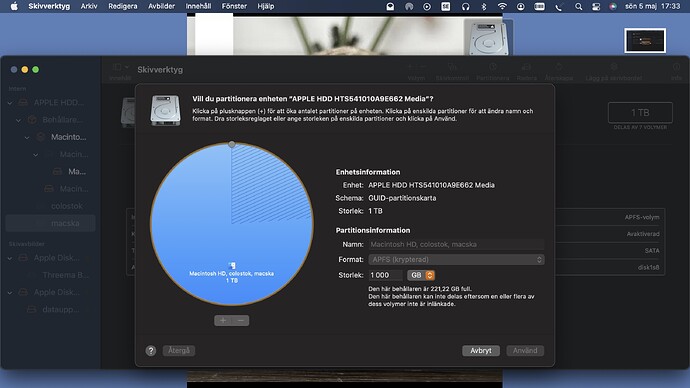
Task: Remove a partition with the minus button
Action: pyautogui.click(x=241, y=321)
